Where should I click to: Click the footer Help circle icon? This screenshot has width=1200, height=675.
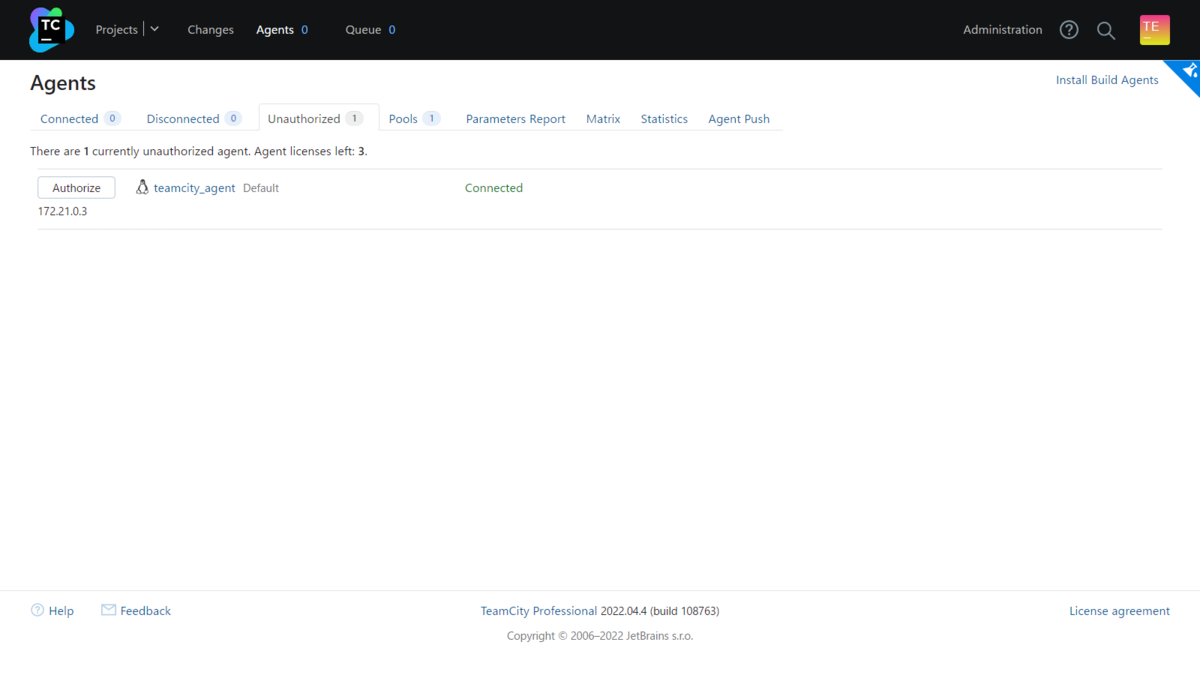point(38,610)
